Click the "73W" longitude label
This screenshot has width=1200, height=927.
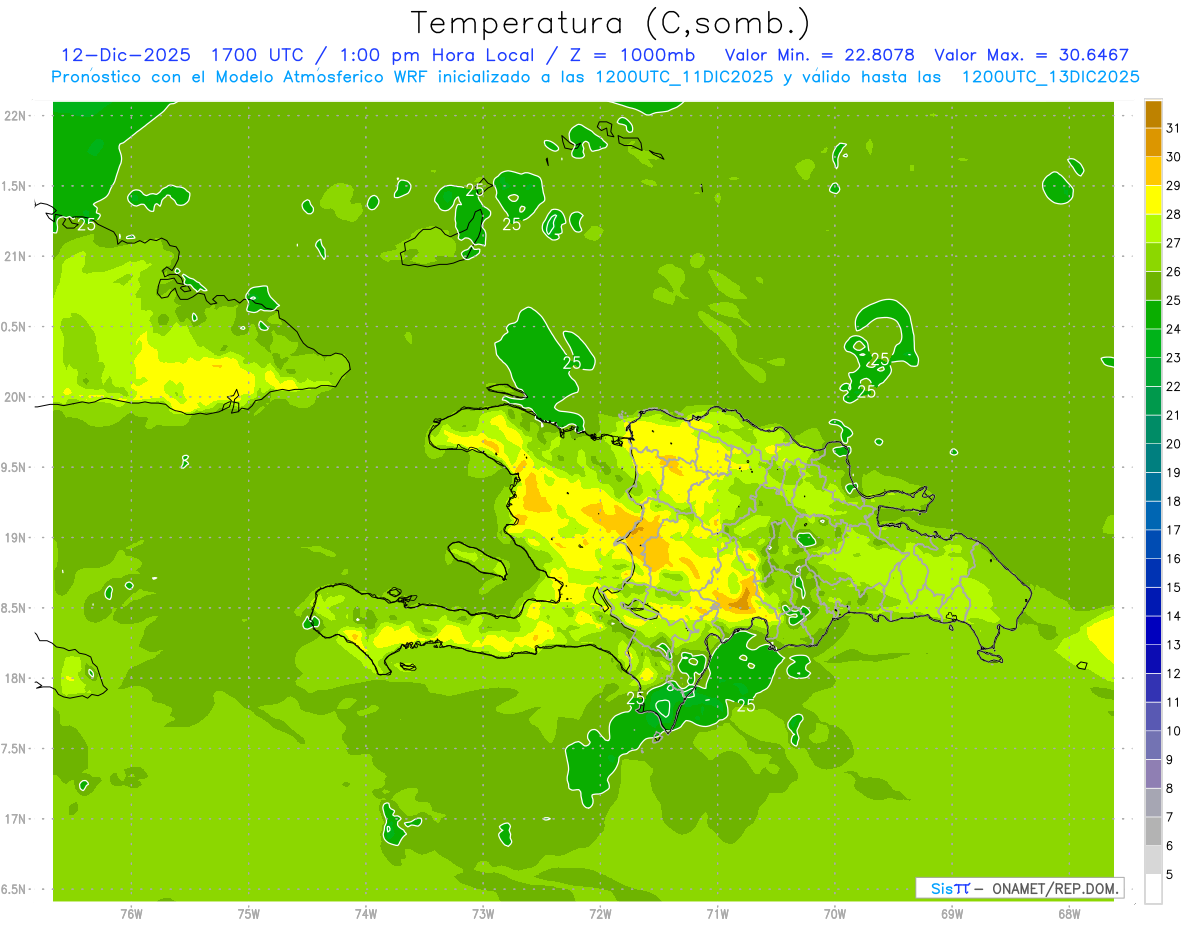[483, 913]
